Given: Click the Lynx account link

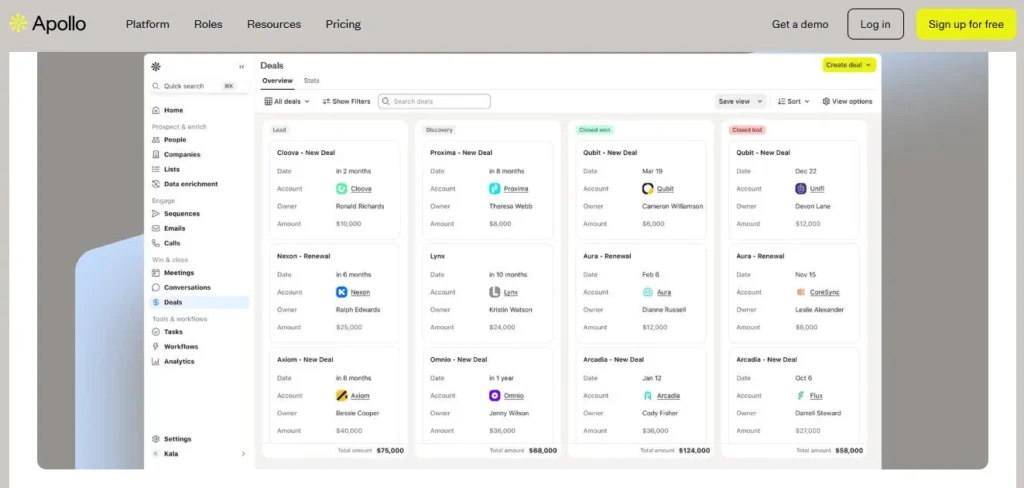Looking at the screenshot, I should point(511,292).
